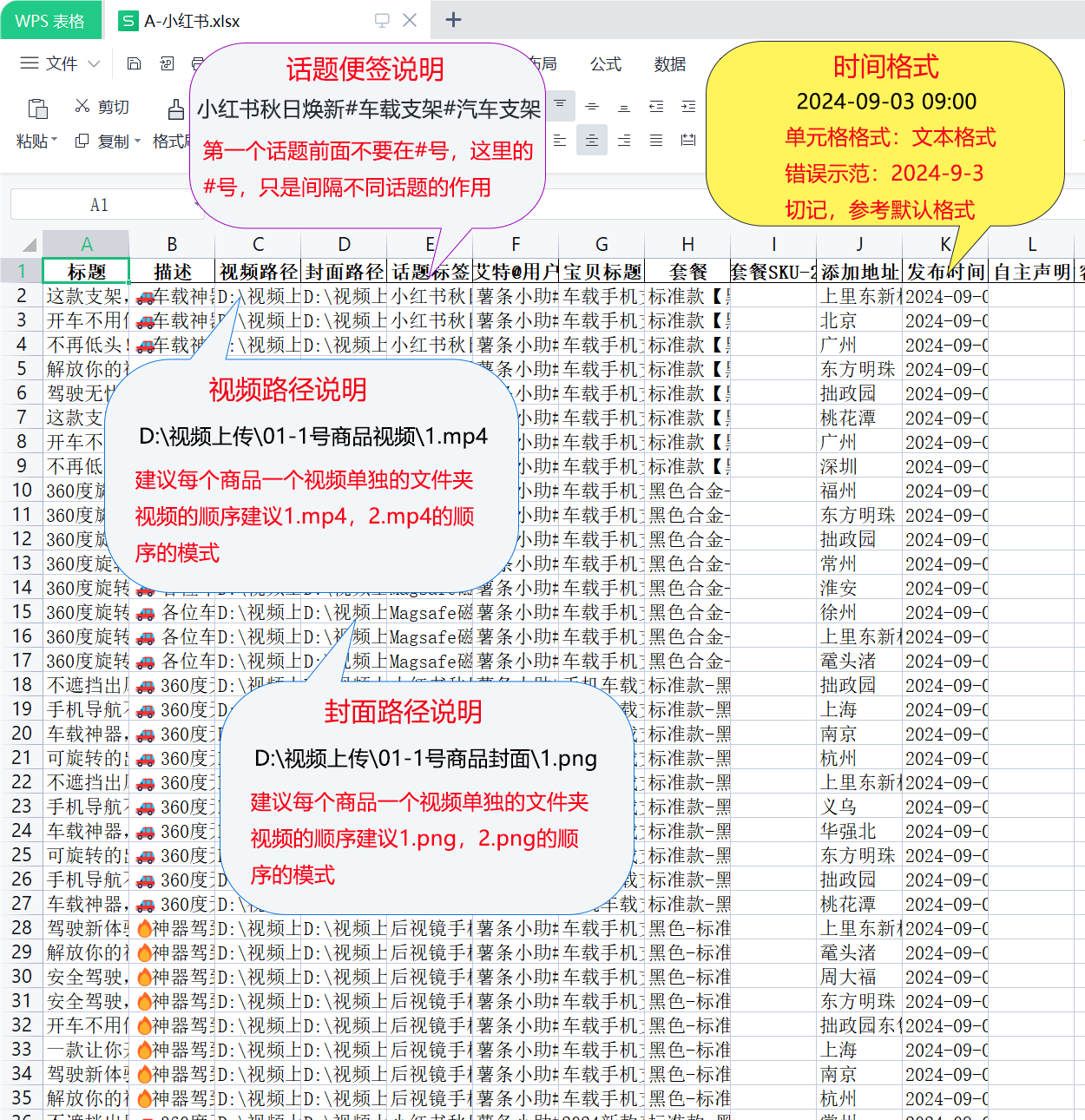Select row 1 header
The image size is (1085, 1120).
click(21, 271)
